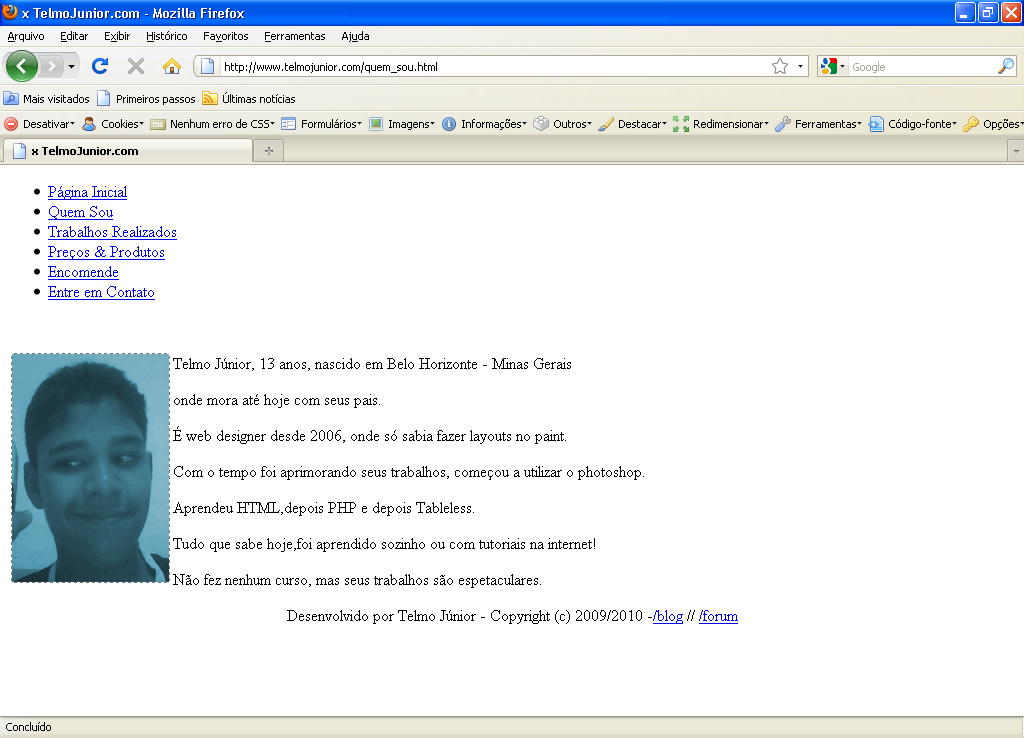Open the Opções toolbar menu

(993, 123)
